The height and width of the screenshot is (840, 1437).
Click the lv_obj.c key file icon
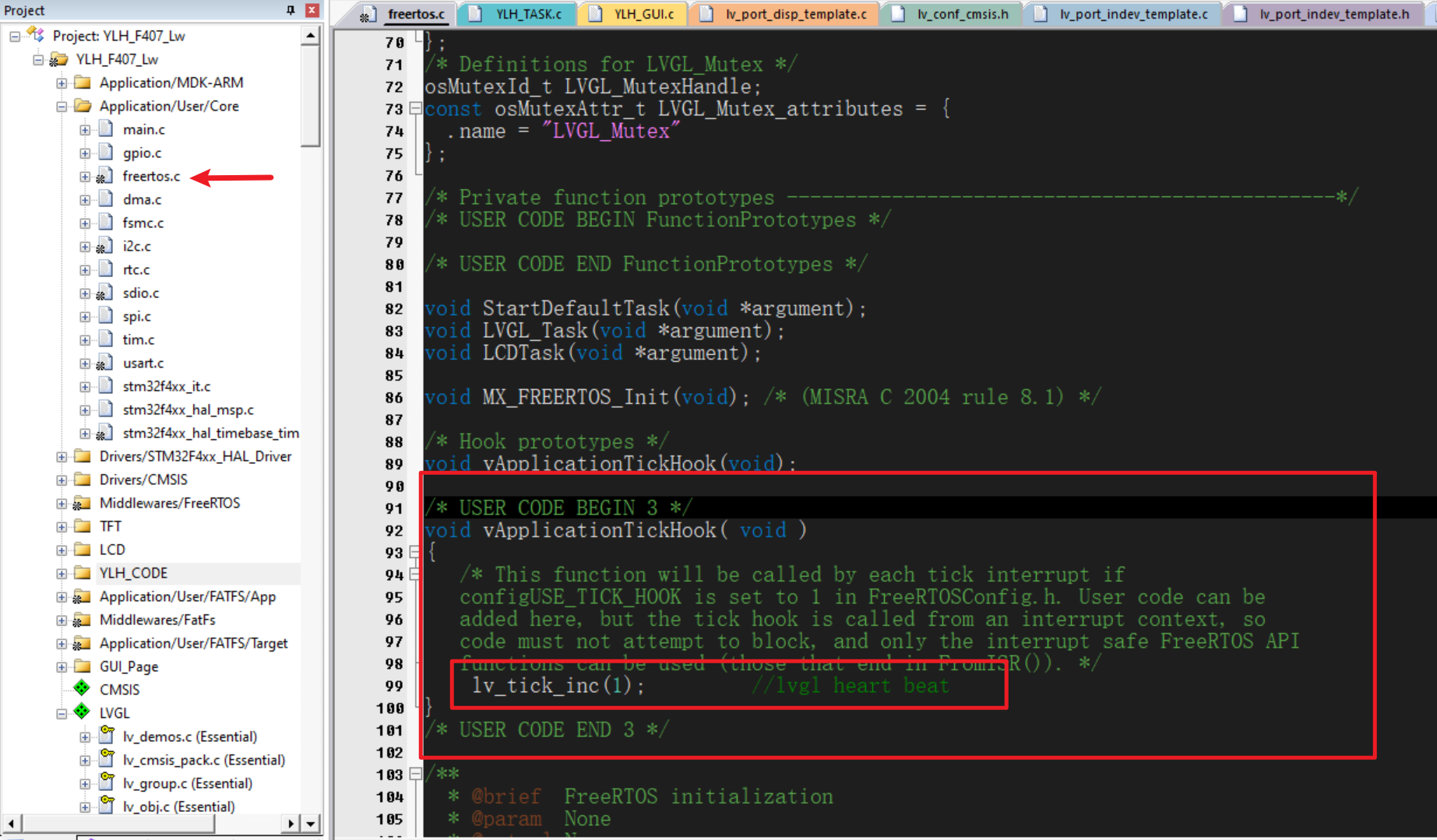[x=107, y=806]
